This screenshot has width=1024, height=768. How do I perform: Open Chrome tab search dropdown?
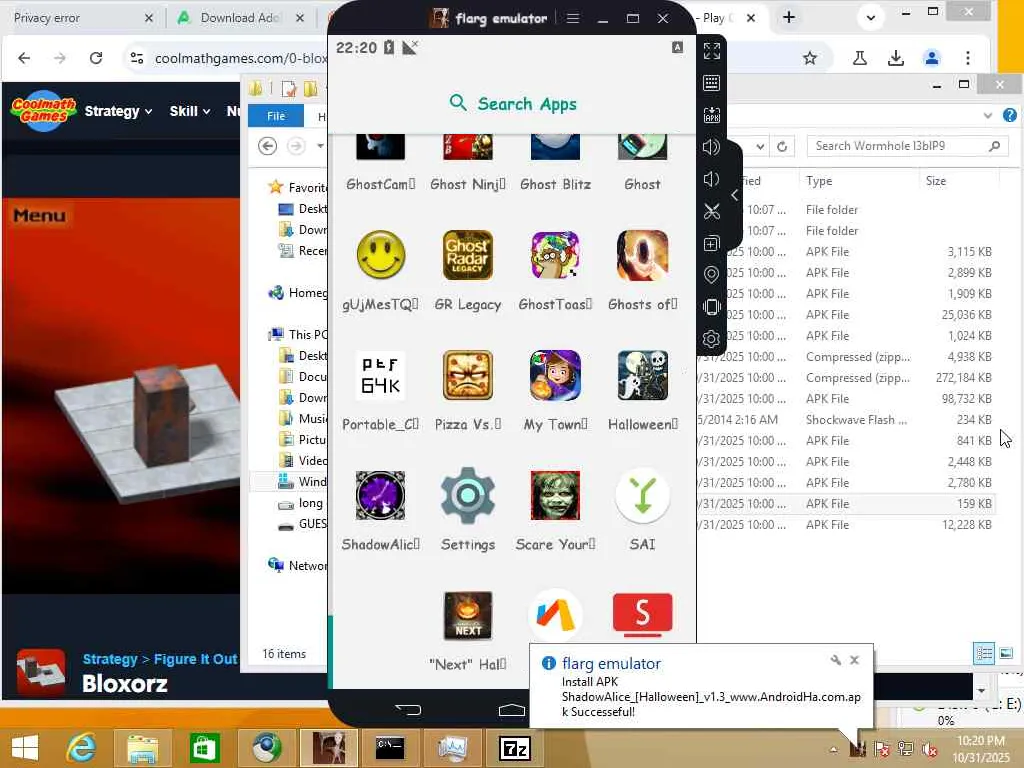click(x=871, y=18)
